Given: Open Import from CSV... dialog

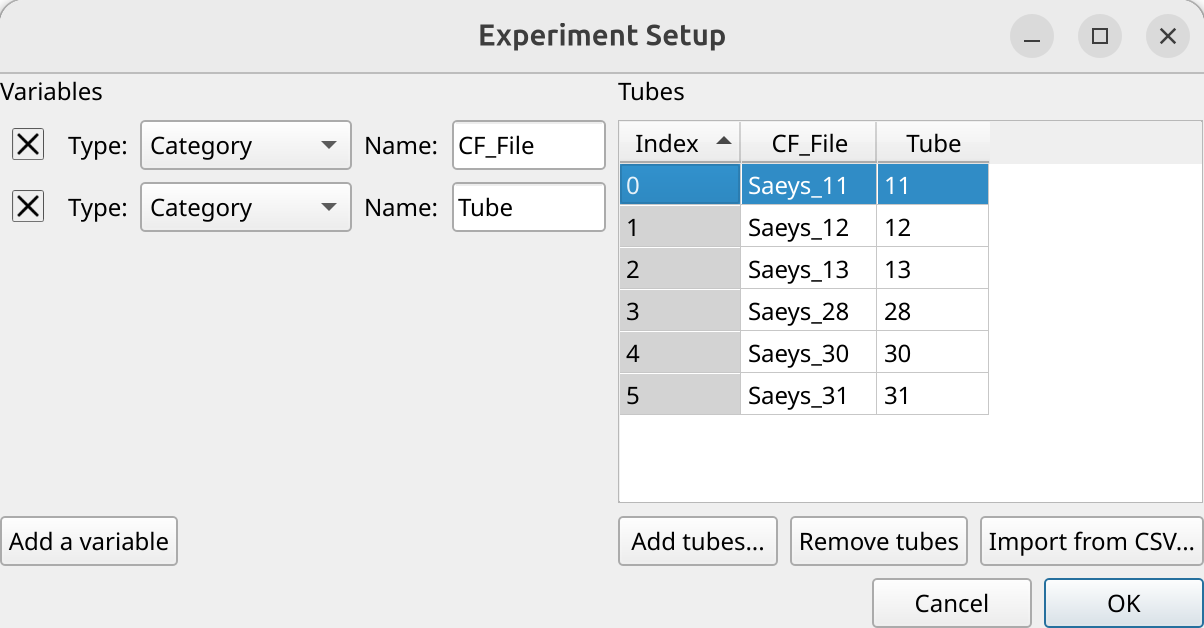Looking at the screenshot, I should pos(1092,541).
